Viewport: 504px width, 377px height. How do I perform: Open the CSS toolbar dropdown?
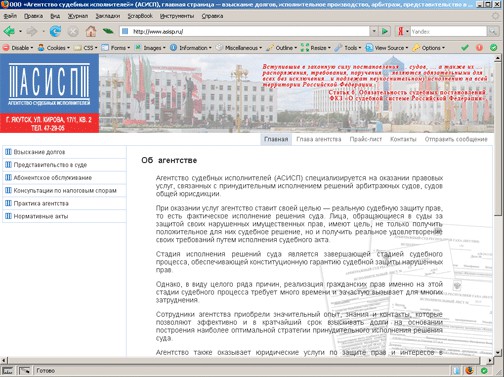click(86, 48)
